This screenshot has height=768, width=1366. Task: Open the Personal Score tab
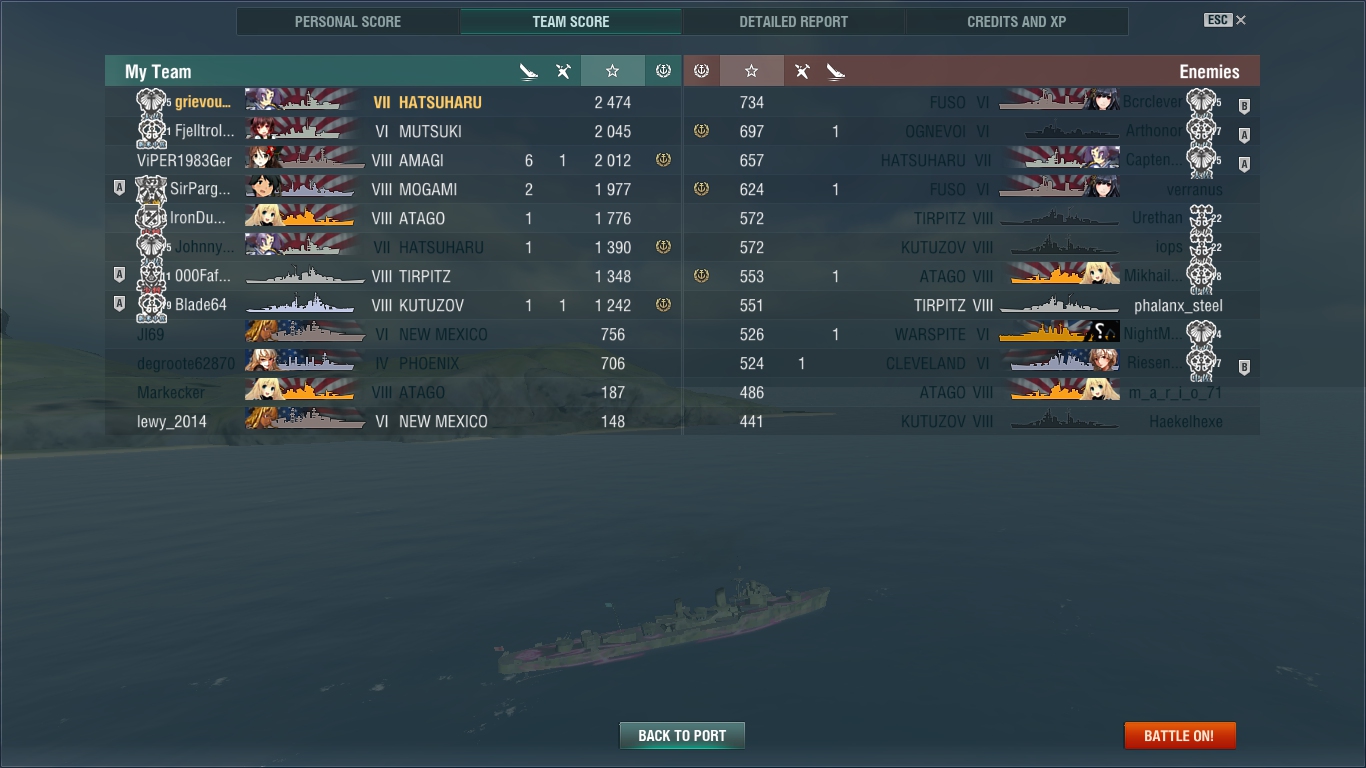[348, 21]
